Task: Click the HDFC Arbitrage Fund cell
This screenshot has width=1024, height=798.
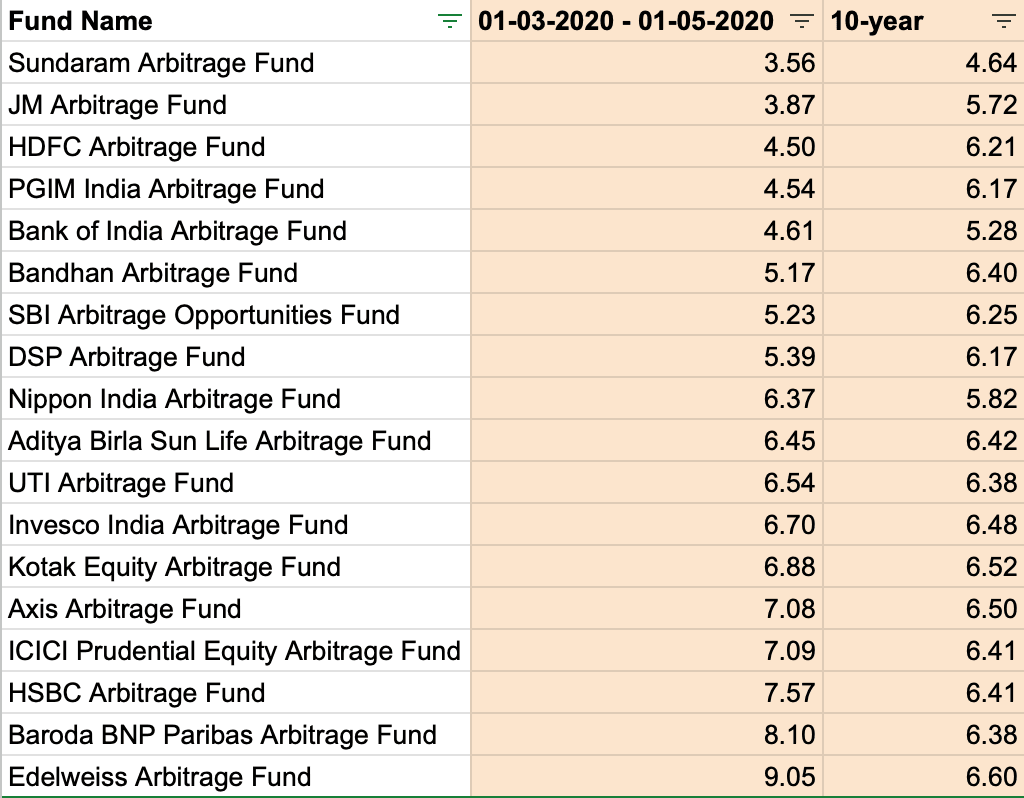Action: click(x=137, y=147)
